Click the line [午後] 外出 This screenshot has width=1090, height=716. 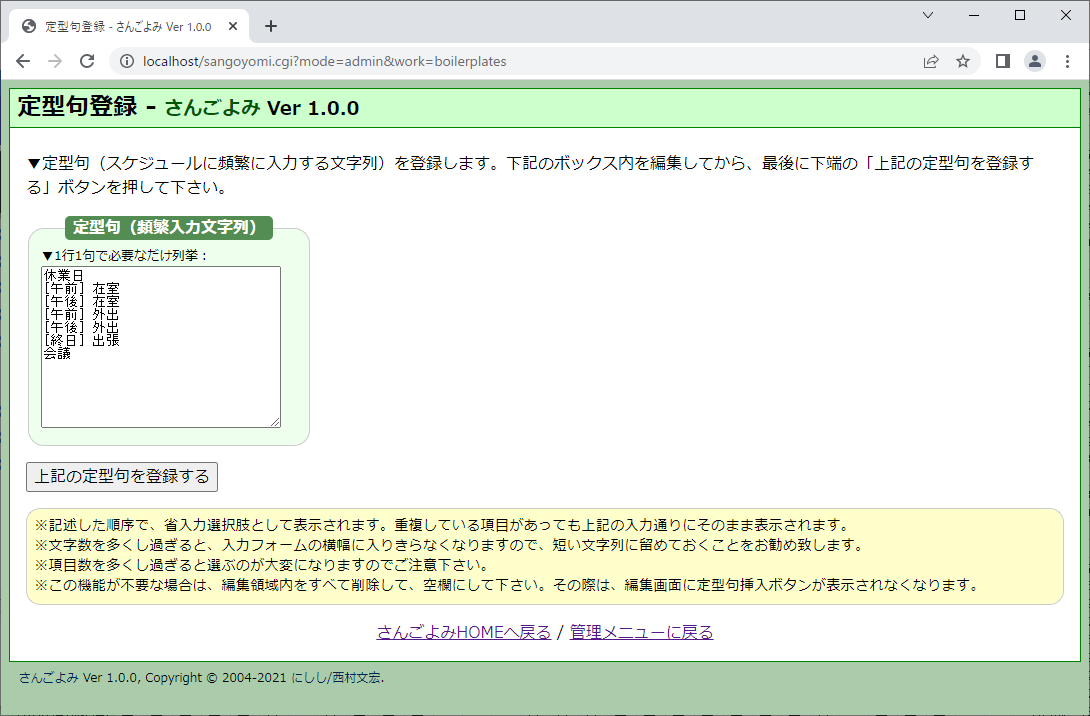coord(81,327)
